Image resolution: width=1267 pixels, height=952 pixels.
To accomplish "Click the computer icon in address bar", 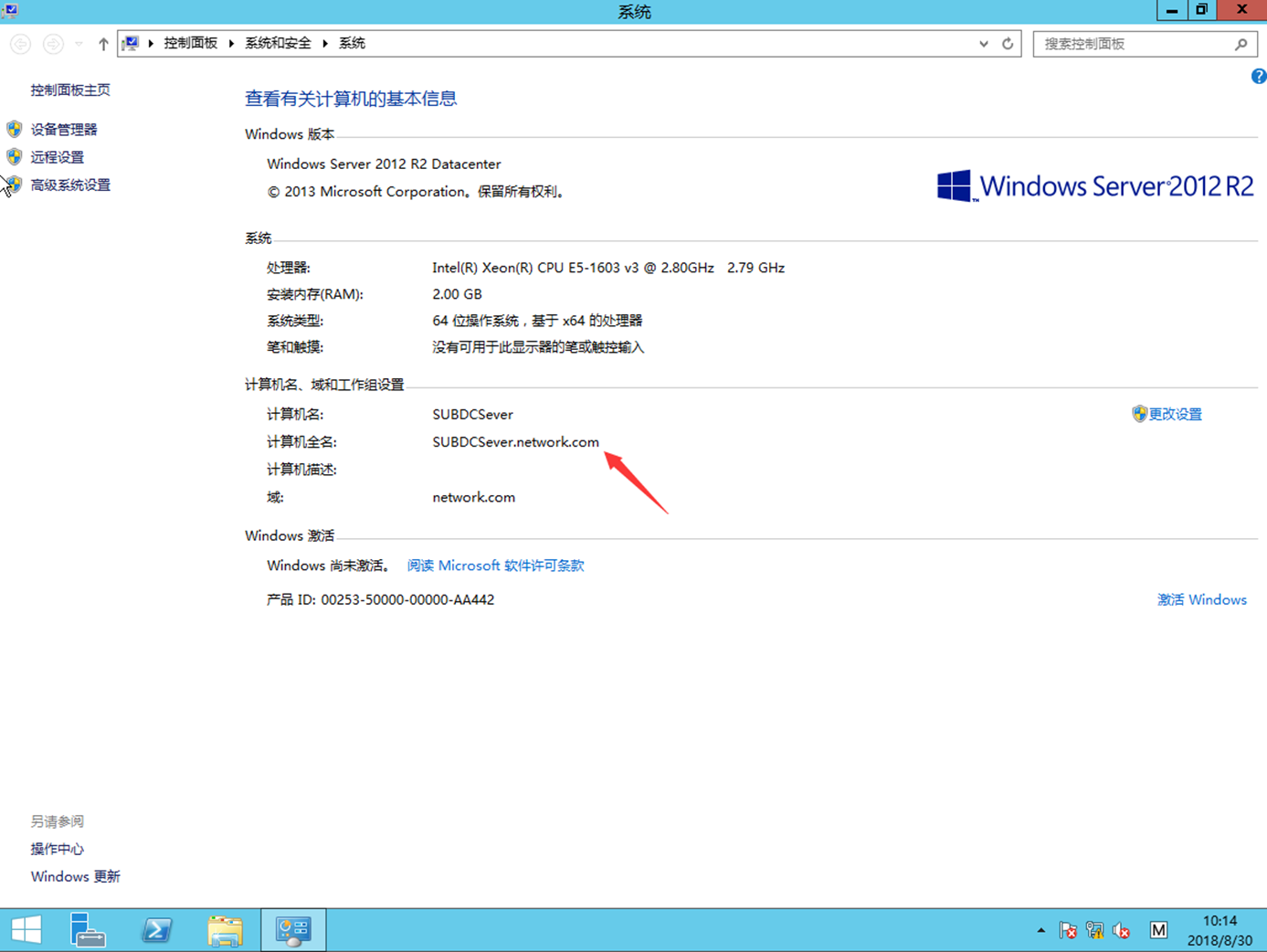I will [x=132, y=43].
